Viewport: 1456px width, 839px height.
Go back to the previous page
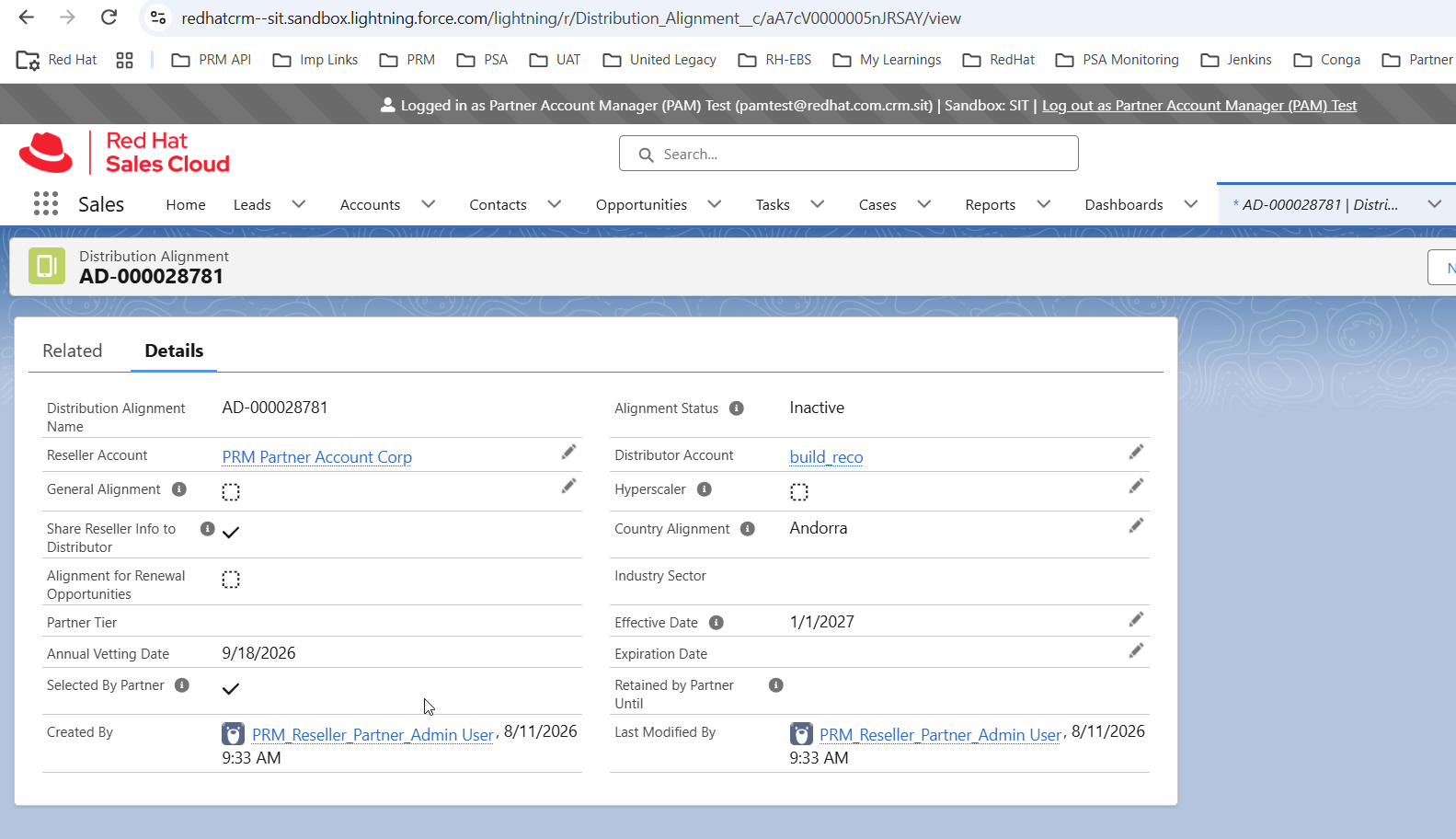point(27,17)
